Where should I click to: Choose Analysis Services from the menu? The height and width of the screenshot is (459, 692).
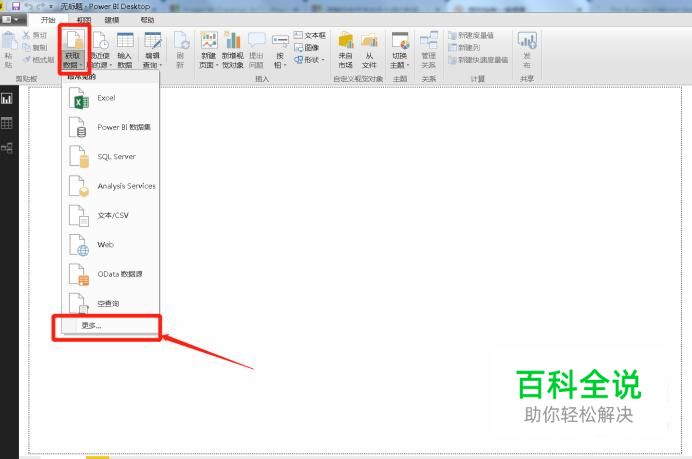tap(110, 186)
